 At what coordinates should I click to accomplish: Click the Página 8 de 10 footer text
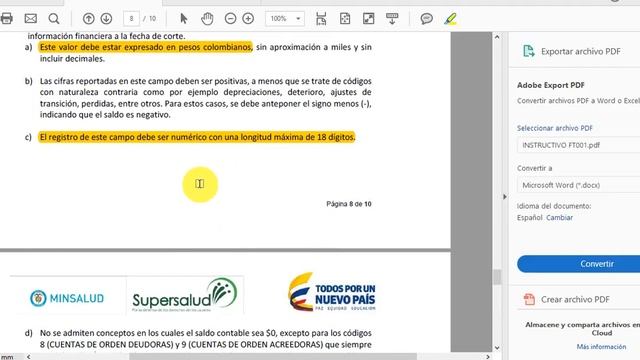click(x=349, y=204)
